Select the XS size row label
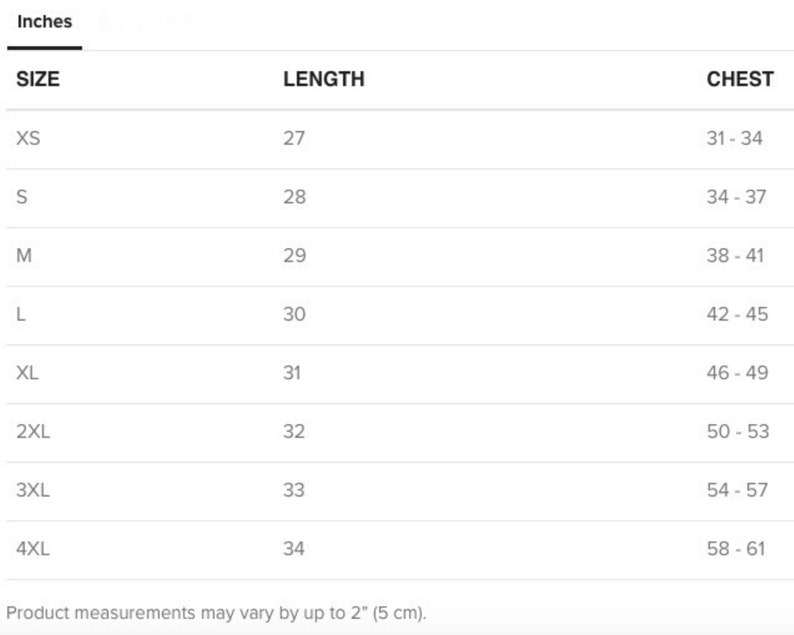This screenshot has height=635, width=794. click(x=28, y=138)
